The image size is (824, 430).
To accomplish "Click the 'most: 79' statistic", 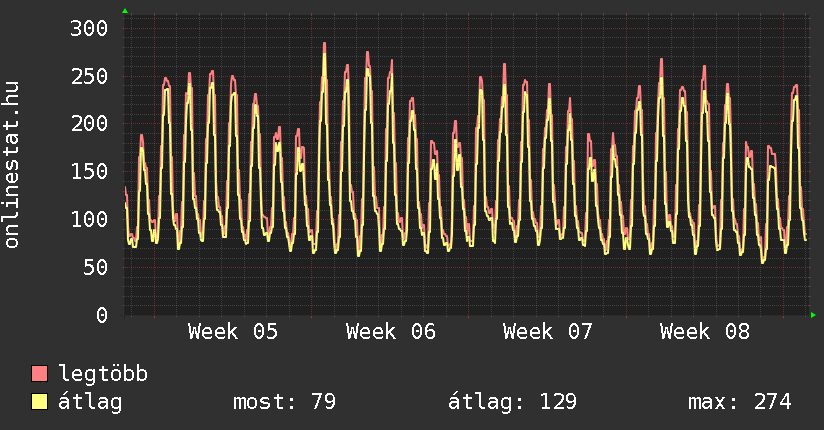I will coord(284,402).
